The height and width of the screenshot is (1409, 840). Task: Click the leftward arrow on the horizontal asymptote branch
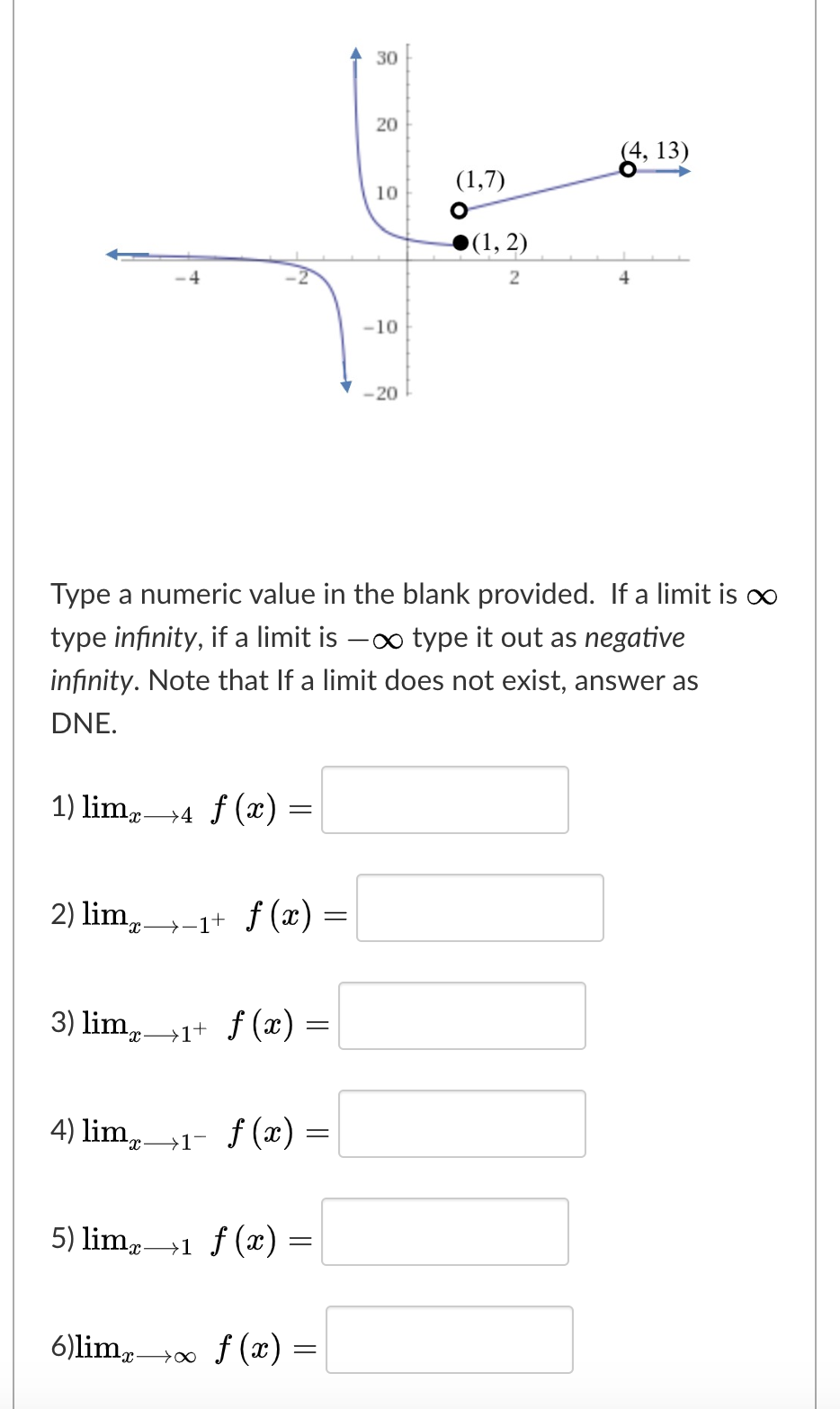[x=110, y=255]
